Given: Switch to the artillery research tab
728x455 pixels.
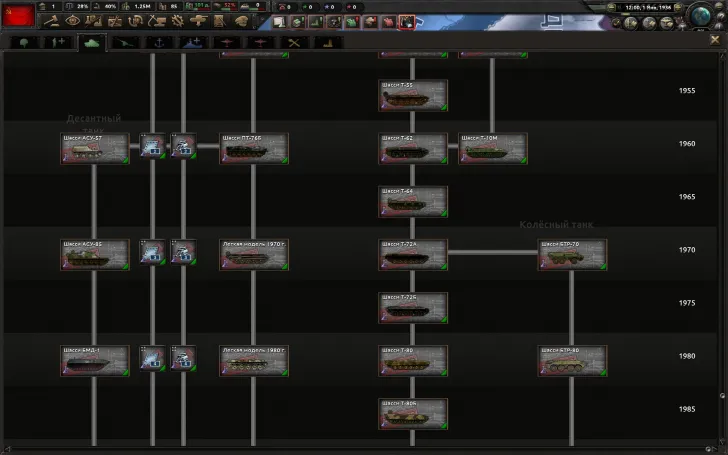Looking at the screenshot, I should (x=125, y=43).
